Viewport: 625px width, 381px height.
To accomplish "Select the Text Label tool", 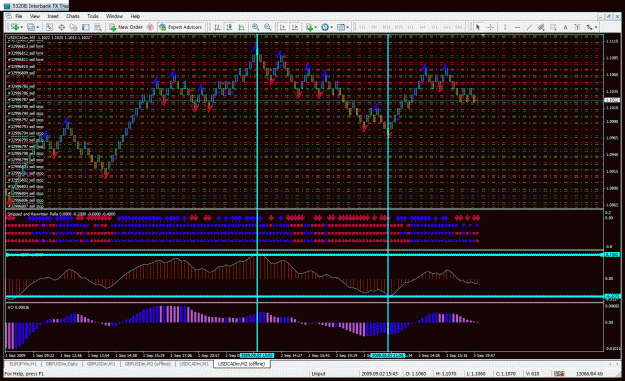I will point(577,27).
